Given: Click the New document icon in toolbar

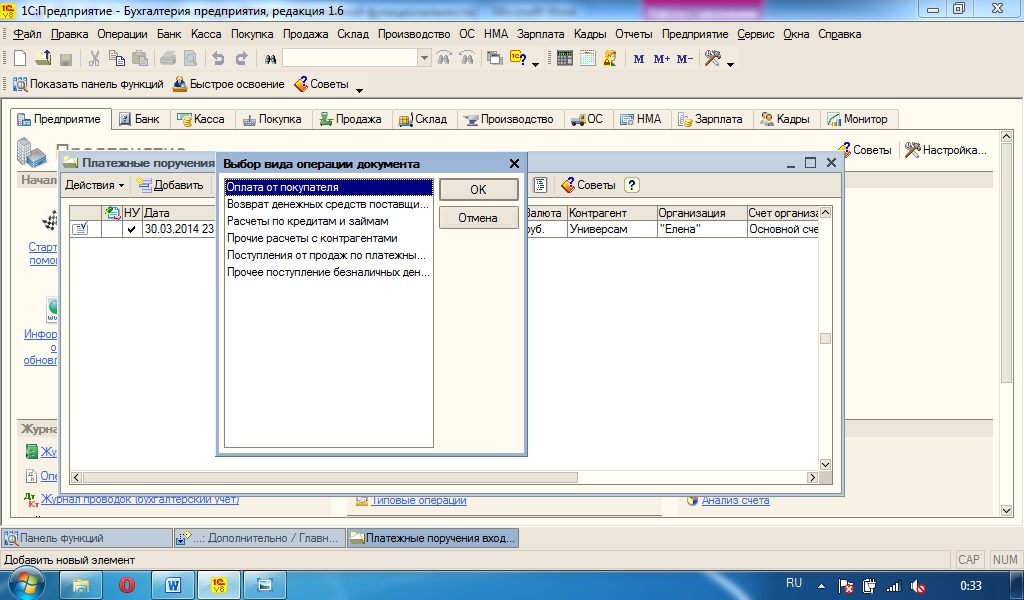Looking at the screenshot, I should [x=22, y=59].
